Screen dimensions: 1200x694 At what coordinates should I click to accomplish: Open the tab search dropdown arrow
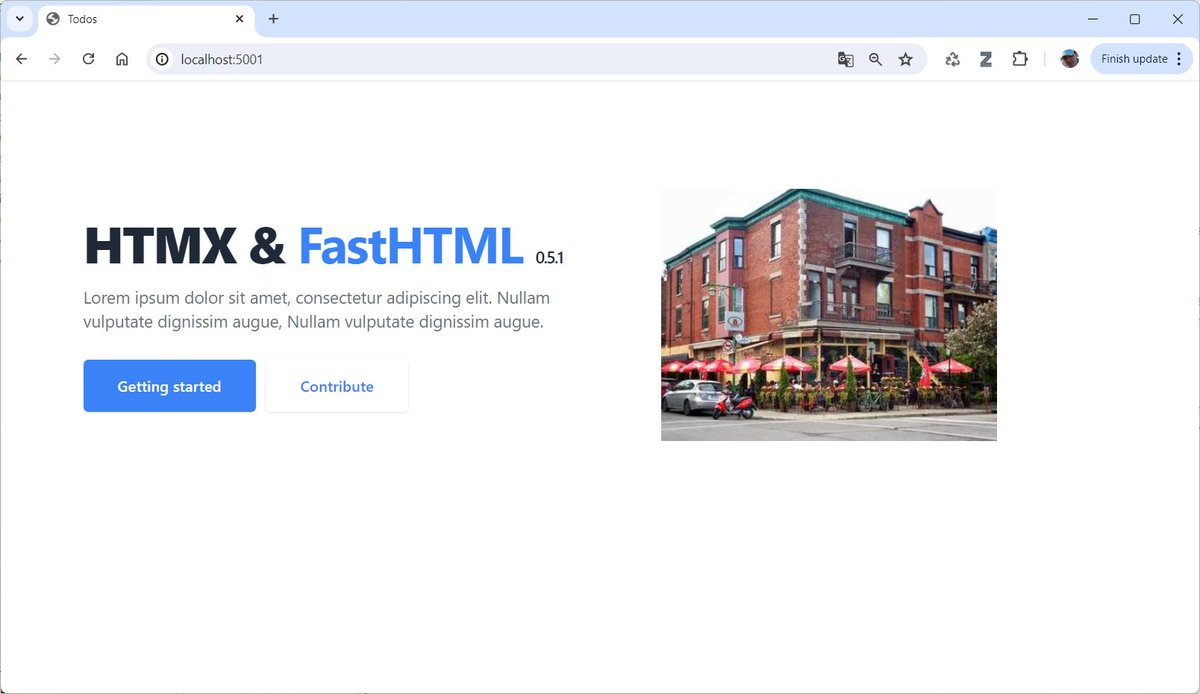[x=19, y=19]
